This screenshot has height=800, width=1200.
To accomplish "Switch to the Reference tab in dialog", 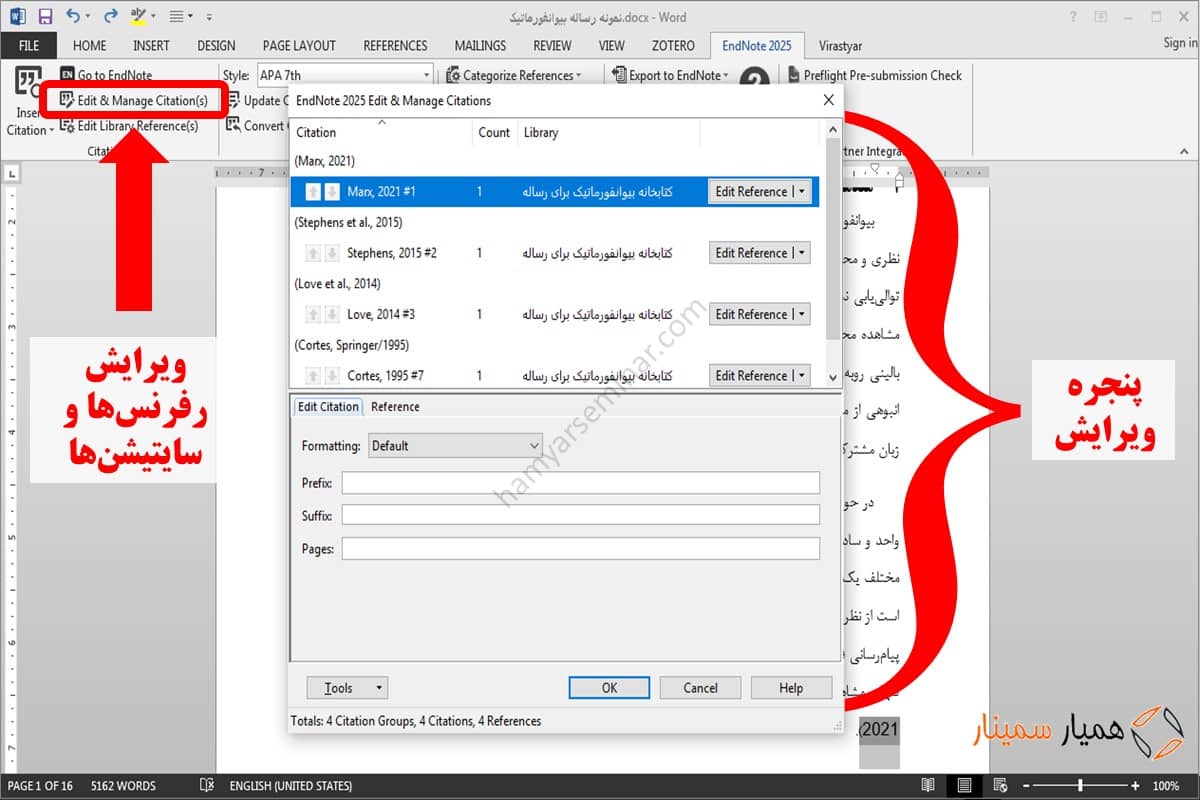I will coord(395,407).
